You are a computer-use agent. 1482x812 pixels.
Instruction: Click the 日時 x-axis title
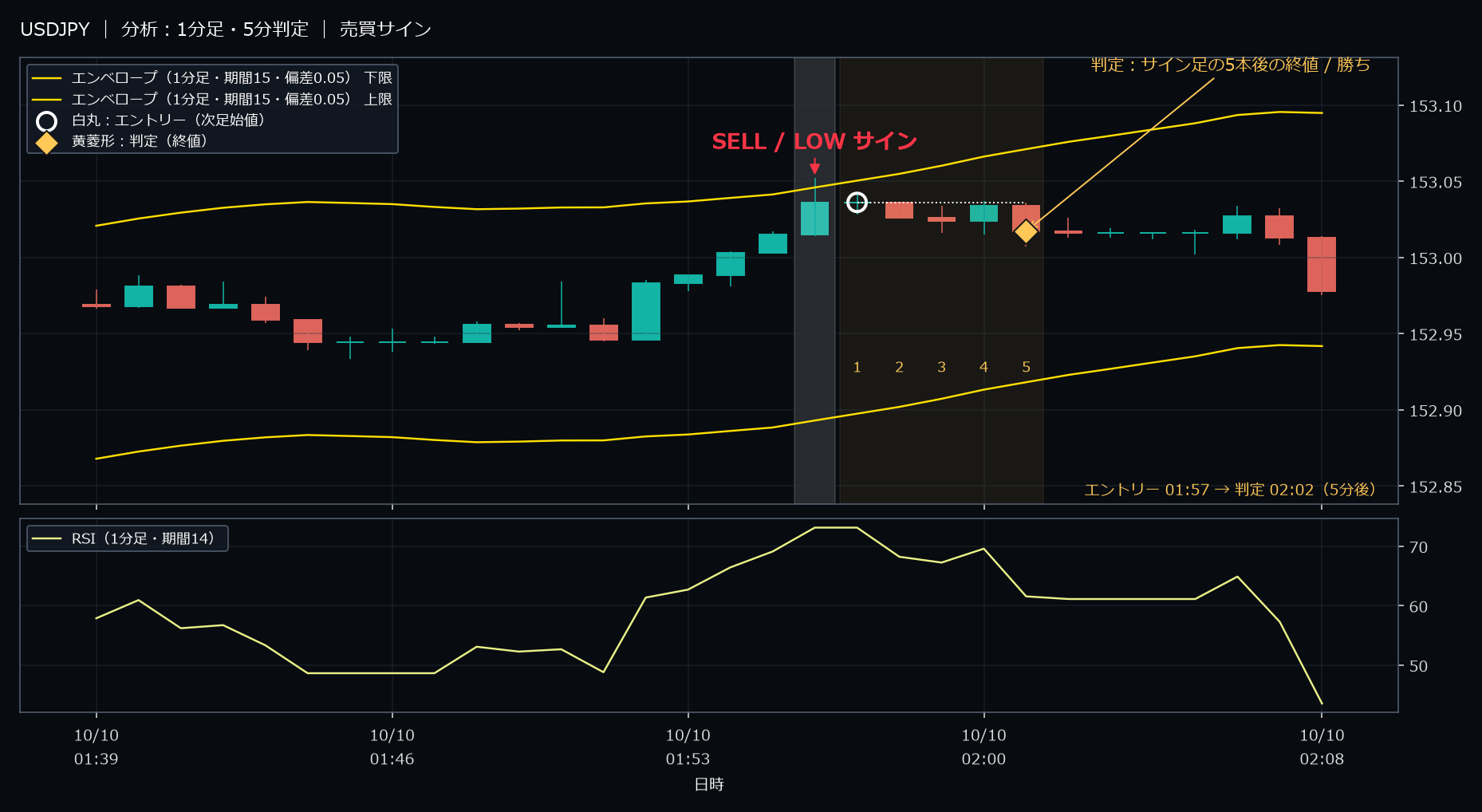709,785
